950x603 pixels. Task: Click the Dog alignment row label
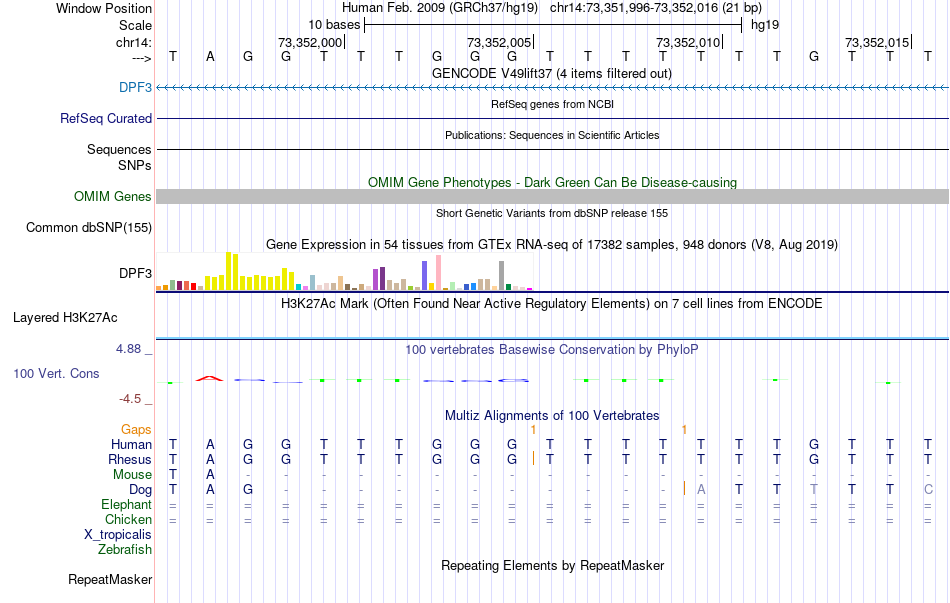coord(140,490)
